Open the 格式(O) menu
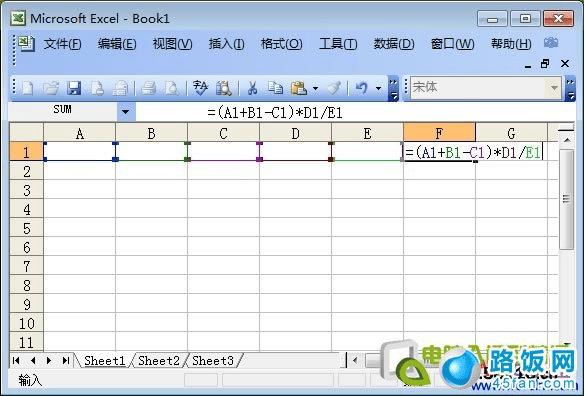Image resolution: width=584 pixels, height=396 pixels. (x=282, y=44)
